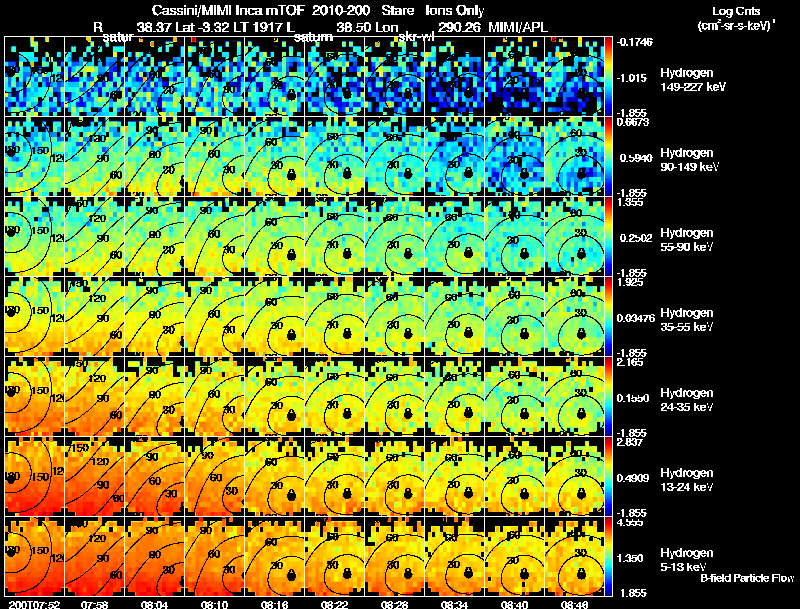Click the color scale bar for 90-149 keV row
The width and height of the screenshot is (800, 609).
pos(608,157)
